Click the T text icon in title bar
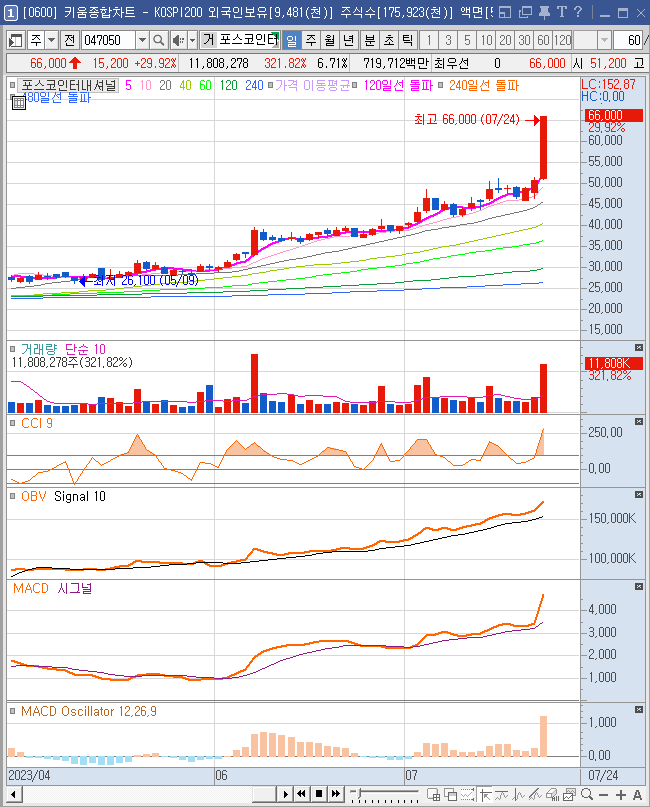The height and width of the screenshot is (807, 650). coord(561,12)
